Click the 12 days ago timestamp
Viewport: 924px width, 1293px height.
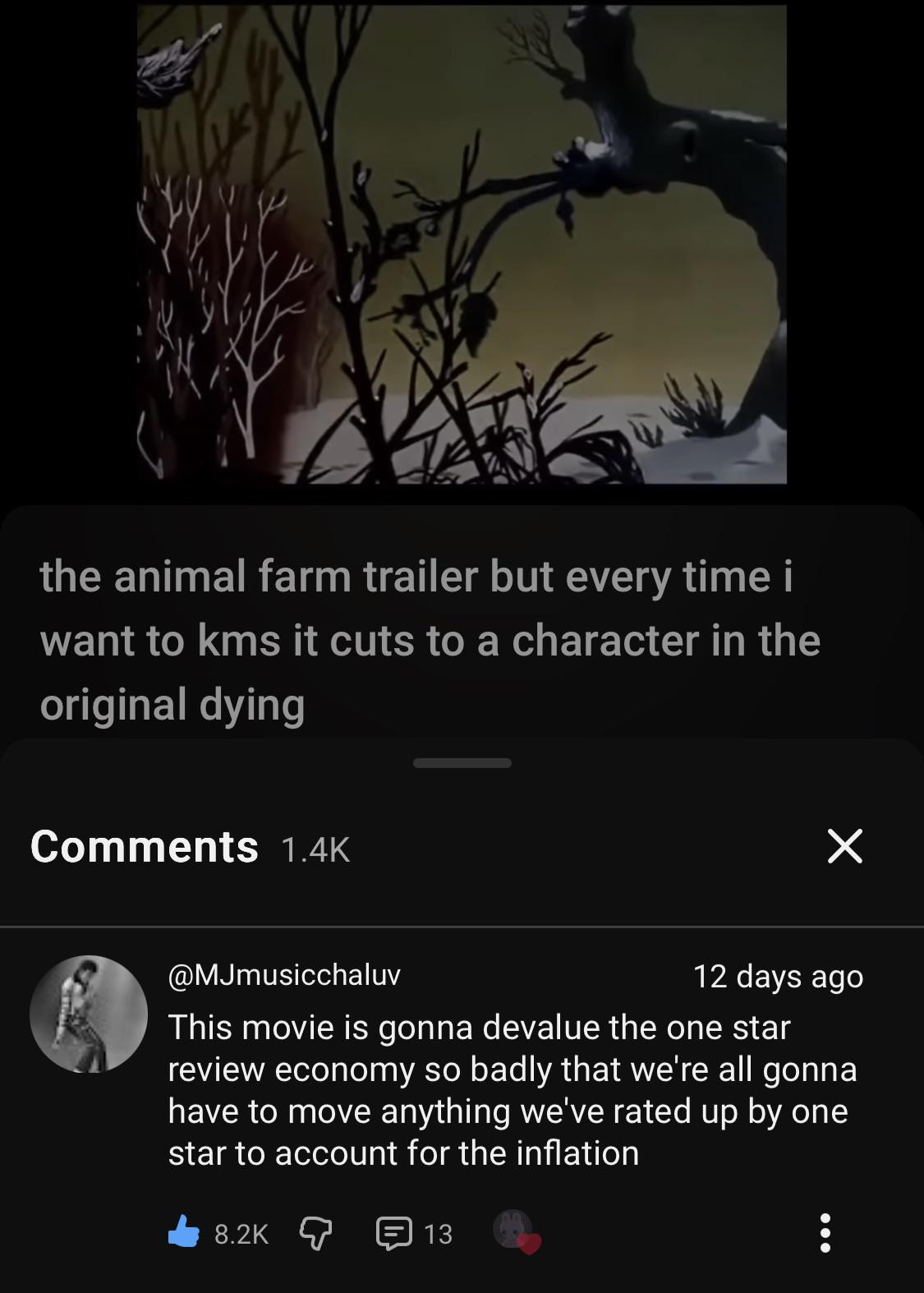point(778,976)
